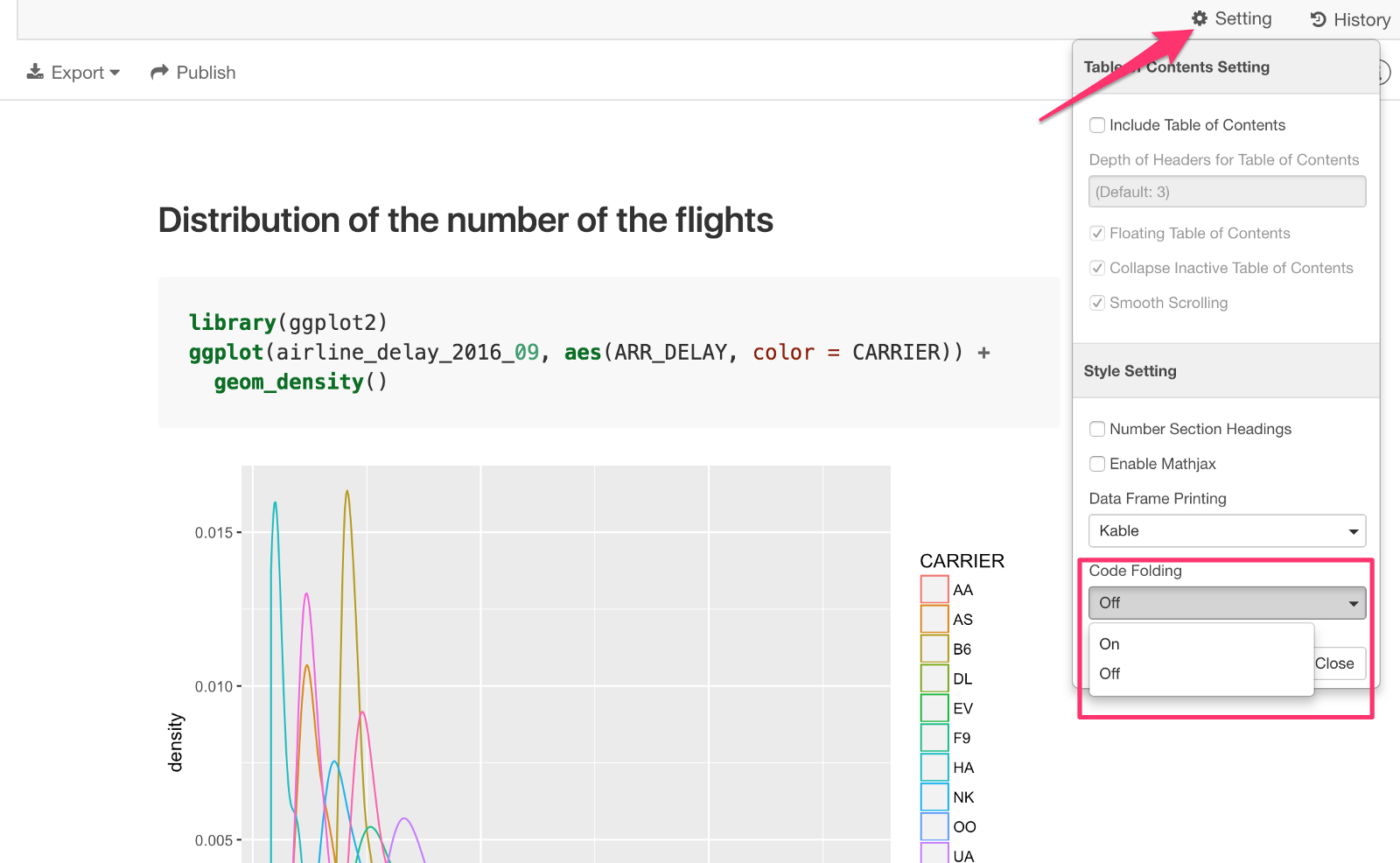The width and height of the screenshot is (1400, 863).
Task: Click the Publish button label
Action: [x=206, y=73]
